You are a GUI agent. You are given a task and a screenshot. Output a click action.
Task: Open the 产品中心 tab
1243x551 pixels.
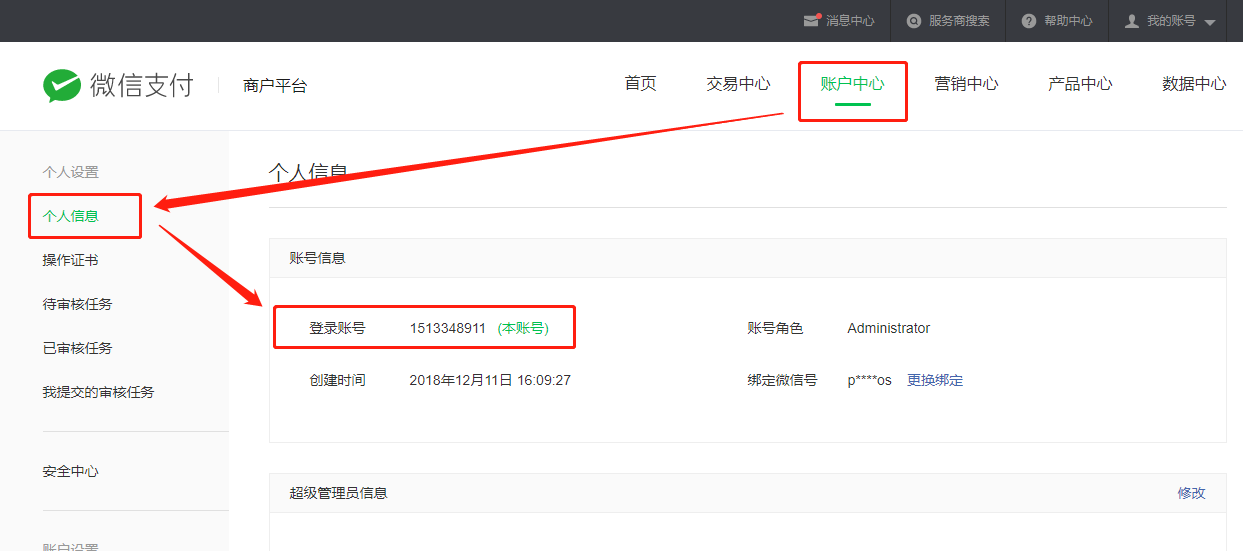pos(1080,84)
